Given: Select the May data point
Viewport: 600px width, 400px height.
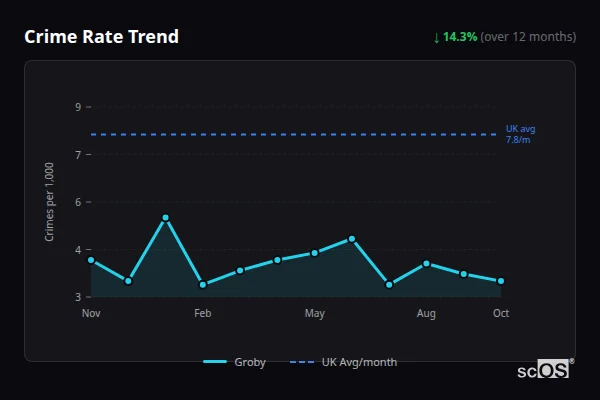Looking at the screenshot, I should point(315,253).
